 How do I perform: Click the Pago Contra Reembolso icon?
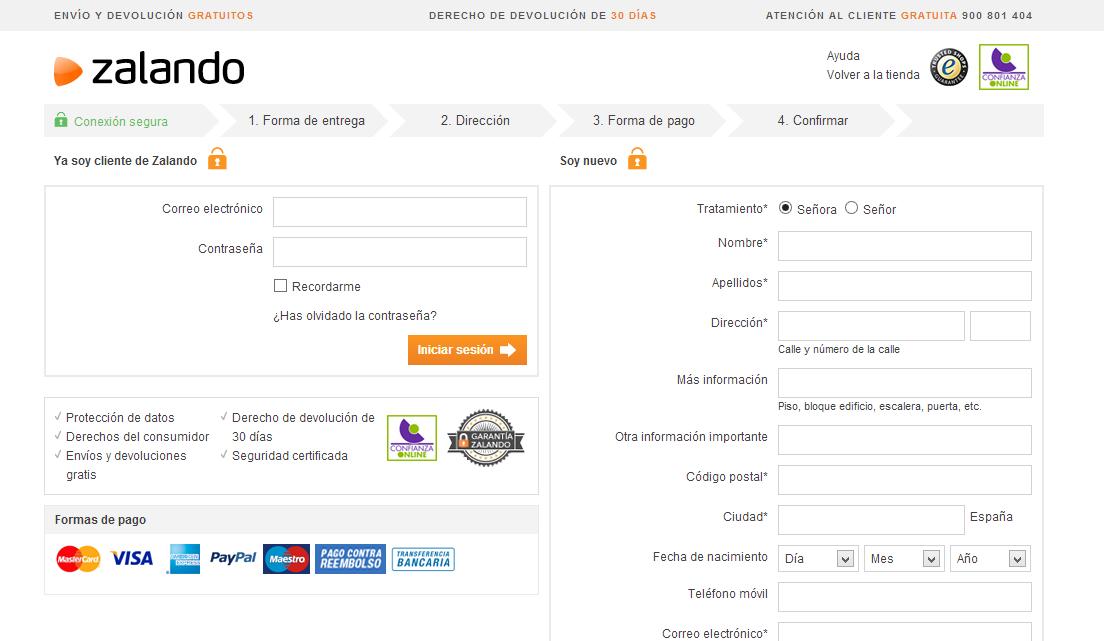(x=350, y=559)
